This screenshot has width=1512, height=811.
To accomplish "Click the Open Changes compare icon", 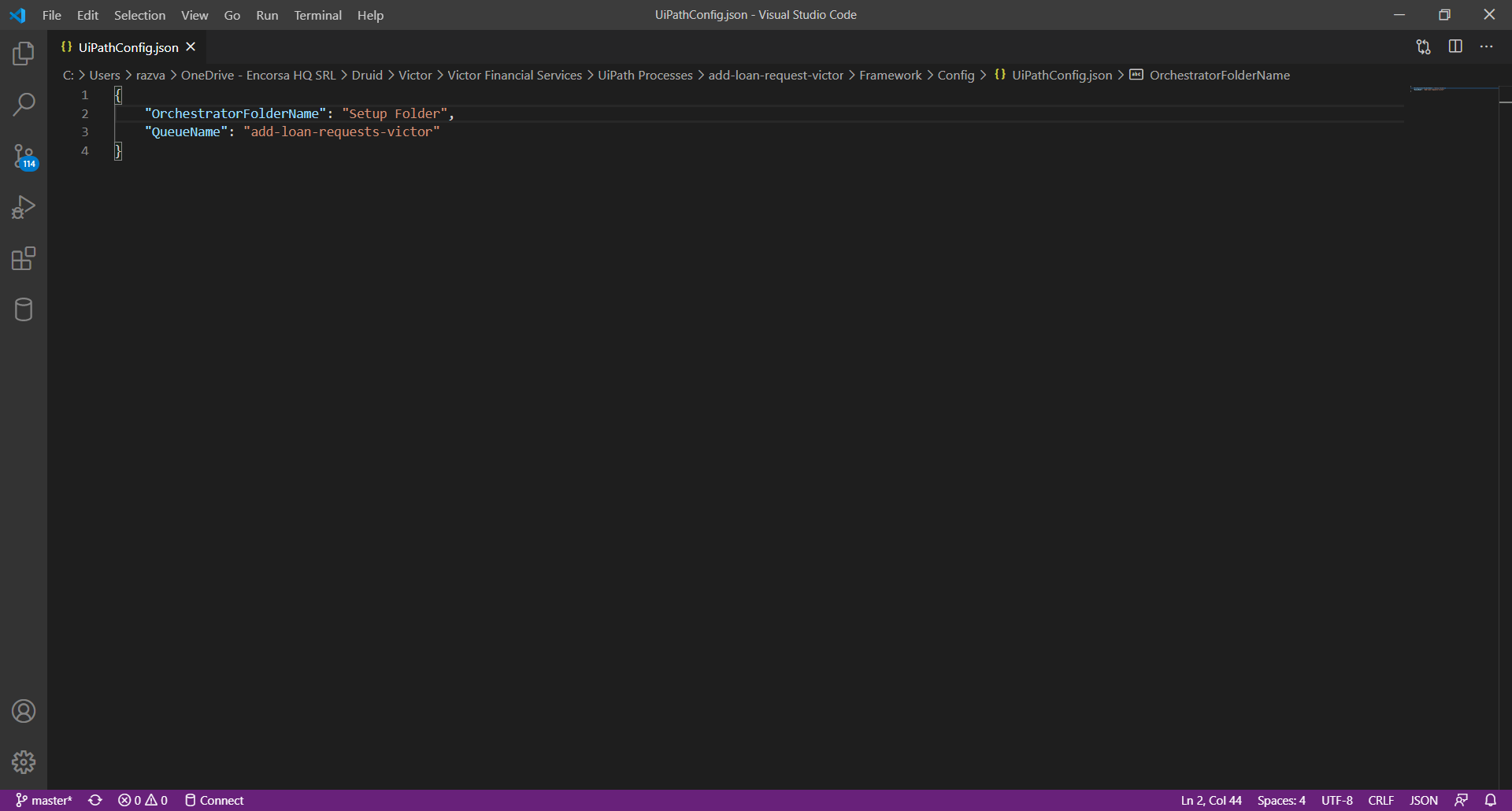I will pyautogui.click(x=1423, y=47).
